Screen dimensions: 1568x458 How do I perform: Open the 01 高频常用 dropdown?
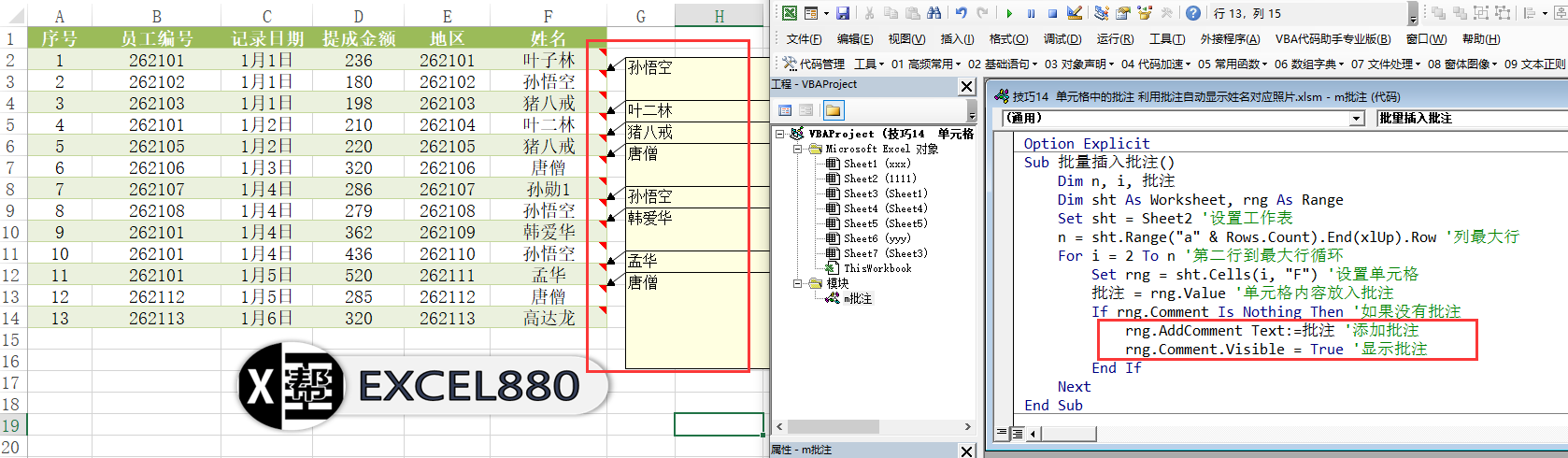pyautogui.click(x=925, y=64)
